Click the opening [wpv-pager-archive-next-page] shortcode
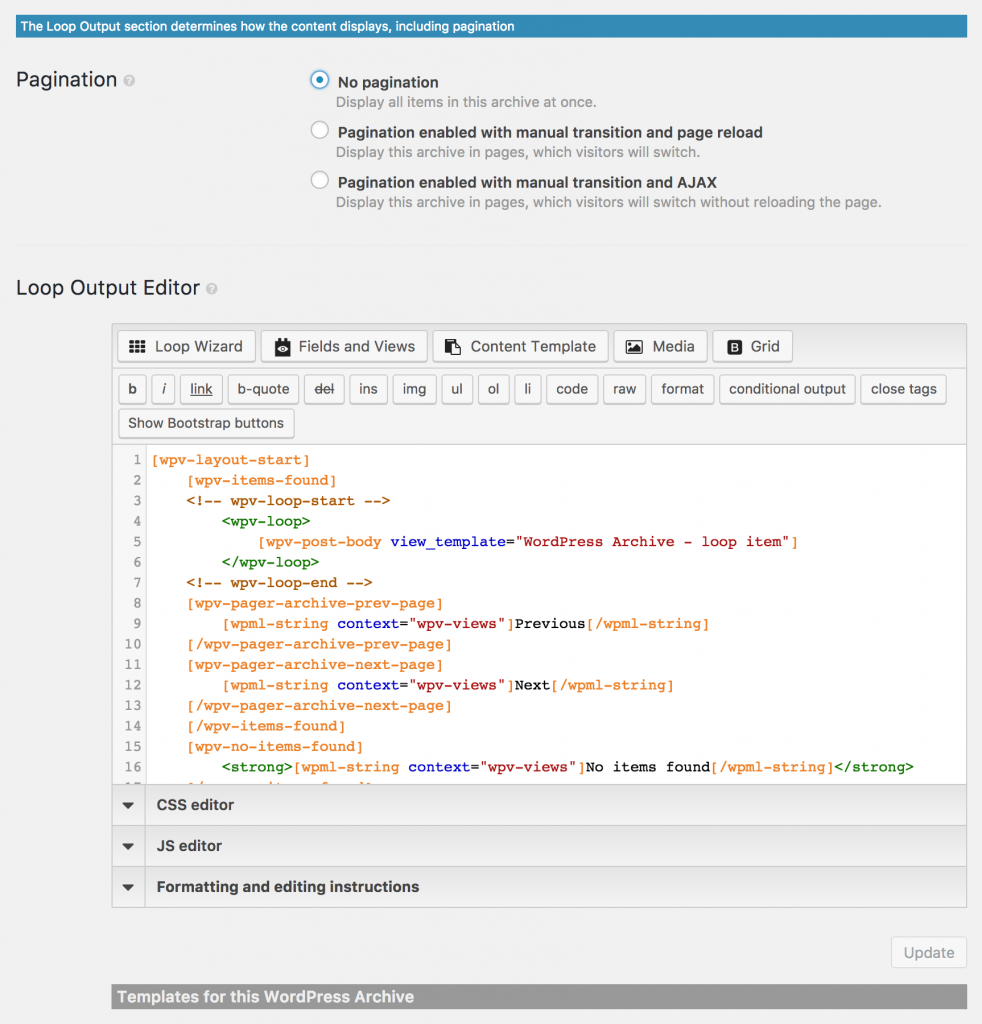This screenshot has height=1024, width=982. coord(315,665)
